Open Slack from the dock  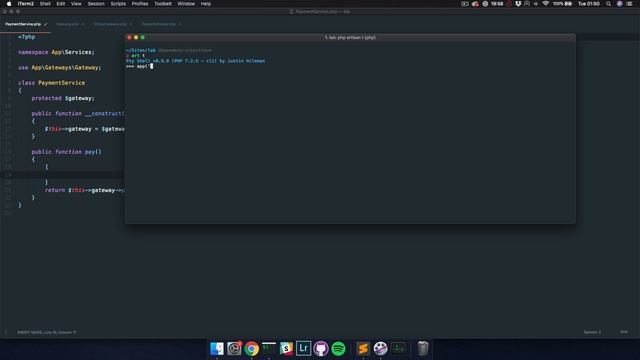tap(286, 349)
